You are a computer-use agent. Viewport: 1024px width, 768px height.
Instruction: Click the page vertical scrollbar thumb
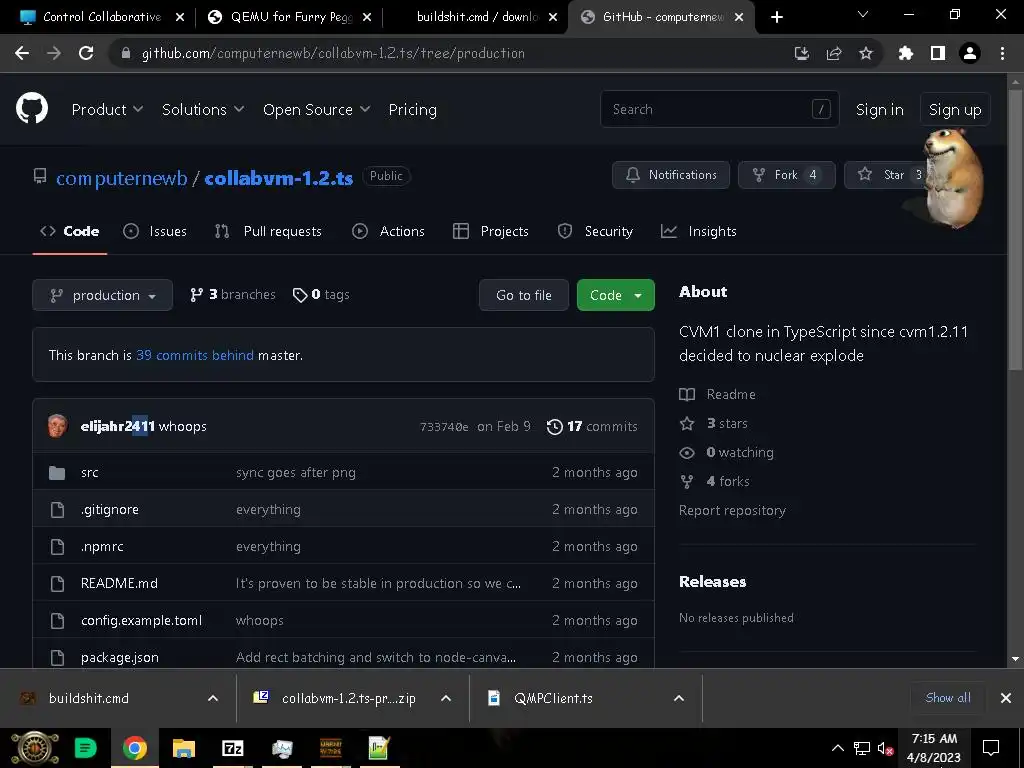pyautogui.click(x=1015, y=229)
